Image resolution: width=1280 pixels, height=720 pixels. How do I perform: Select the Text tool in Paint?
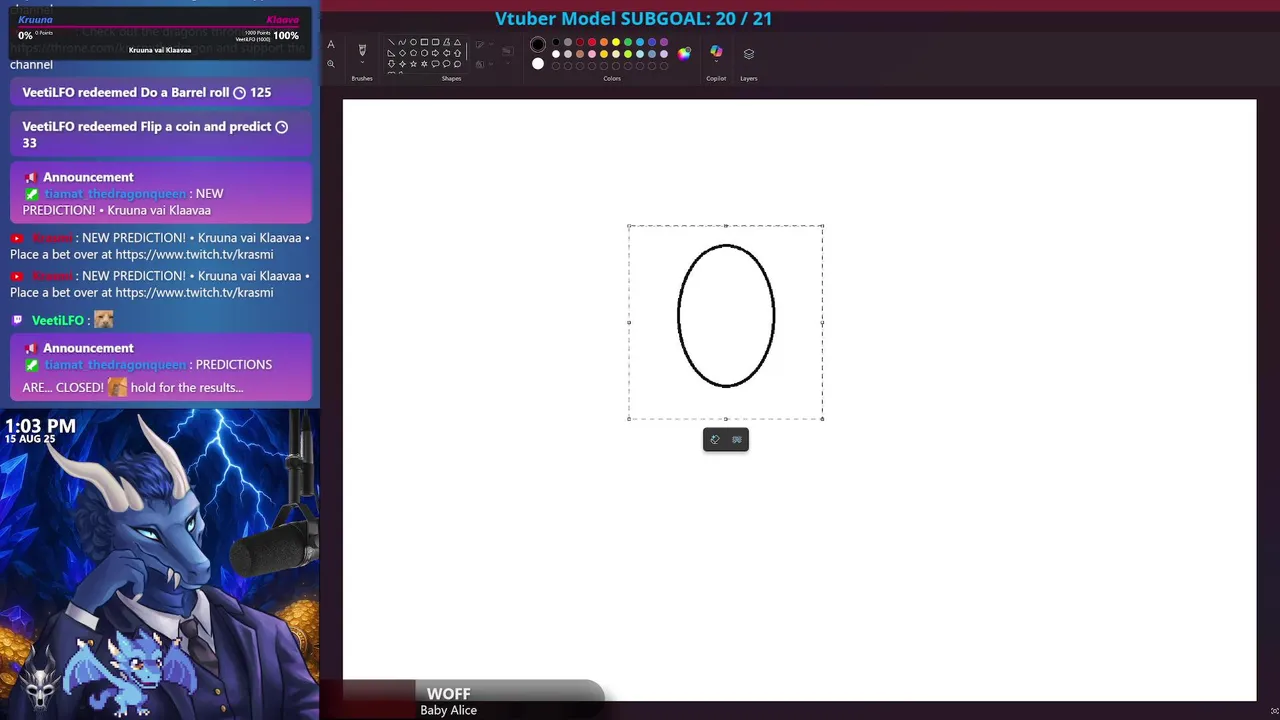(x=331, y=44)
